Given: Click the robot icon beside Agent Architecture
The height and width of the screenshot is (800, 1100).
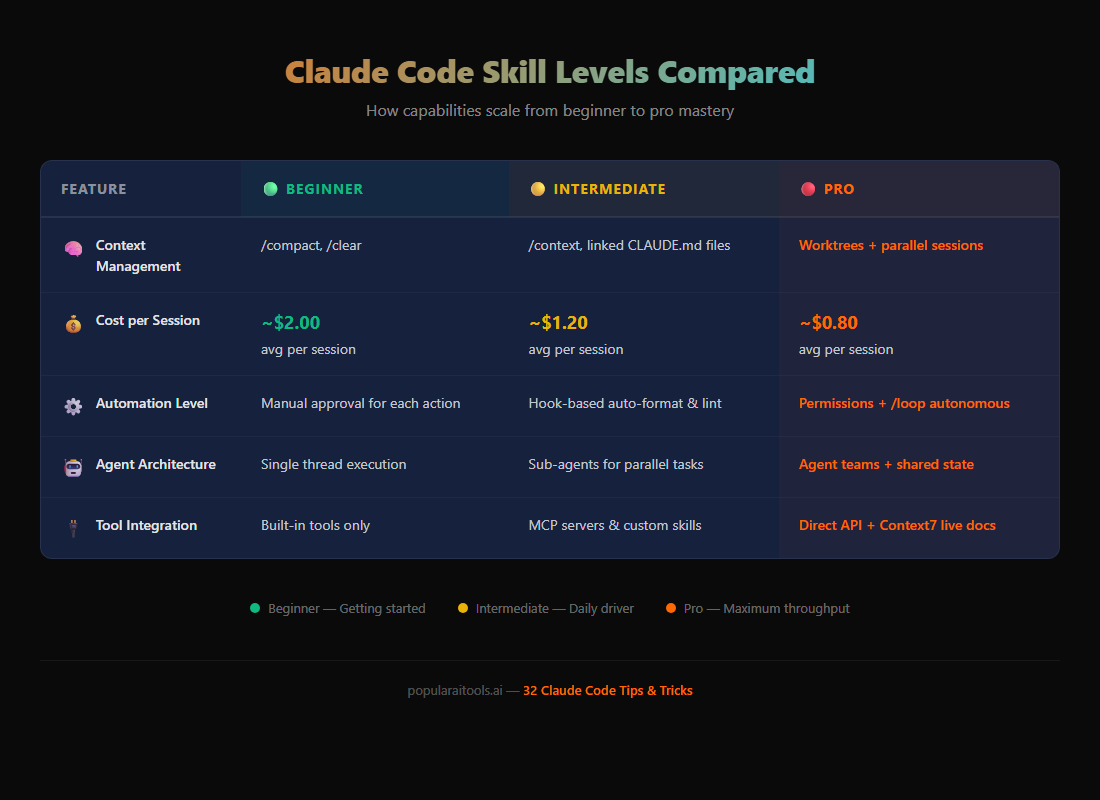Looking at the screenshot, I should click(x=72, y=466).
